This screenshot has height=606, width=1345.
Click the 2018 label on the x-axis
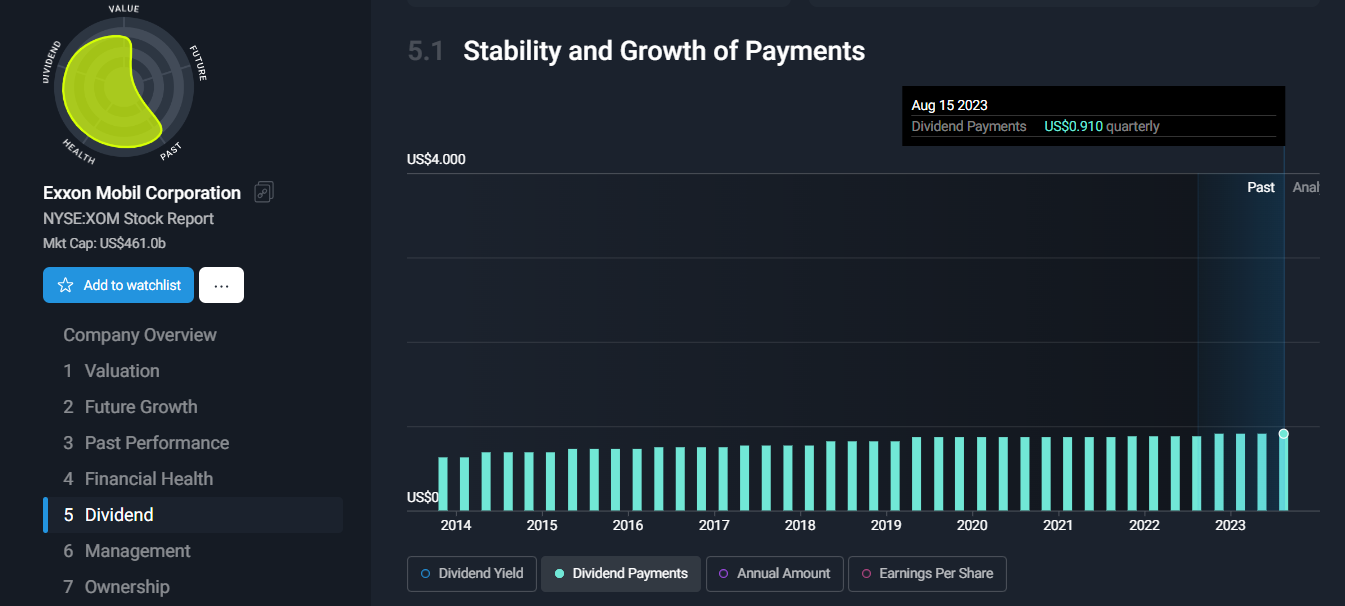click(800, 525)
